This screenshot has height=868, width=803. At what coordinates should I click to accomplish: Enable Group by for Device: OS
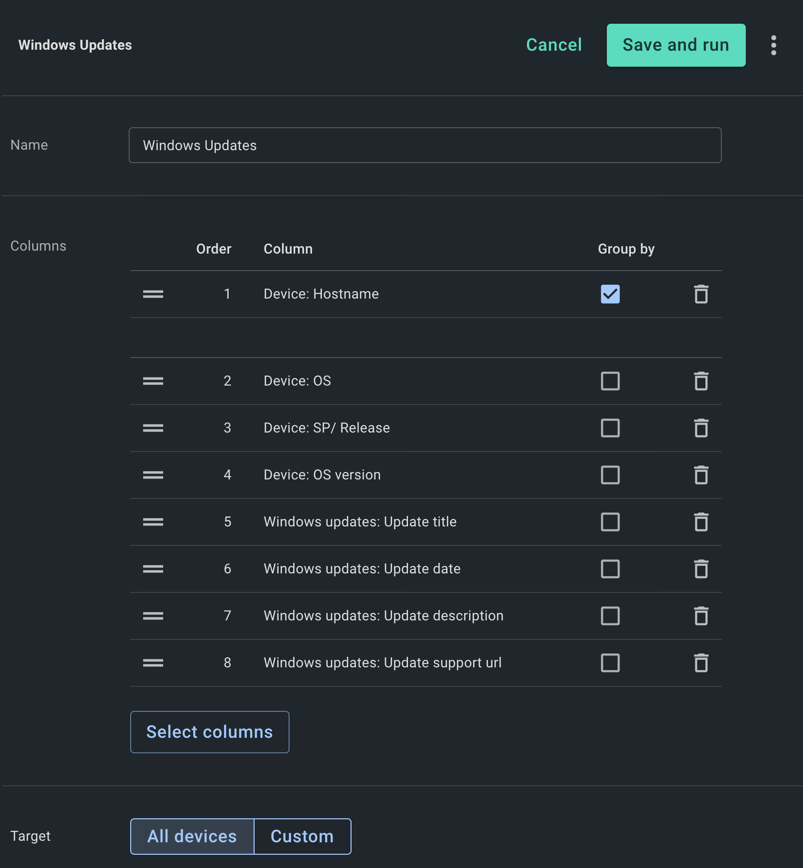pos(610,381)
